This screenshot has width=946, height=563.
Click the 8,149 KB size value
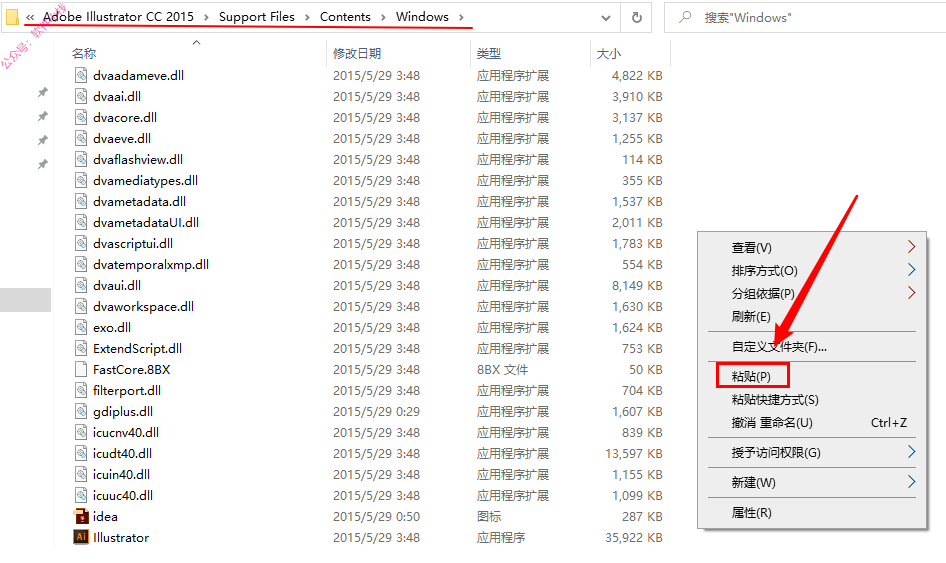pos(637,285)
